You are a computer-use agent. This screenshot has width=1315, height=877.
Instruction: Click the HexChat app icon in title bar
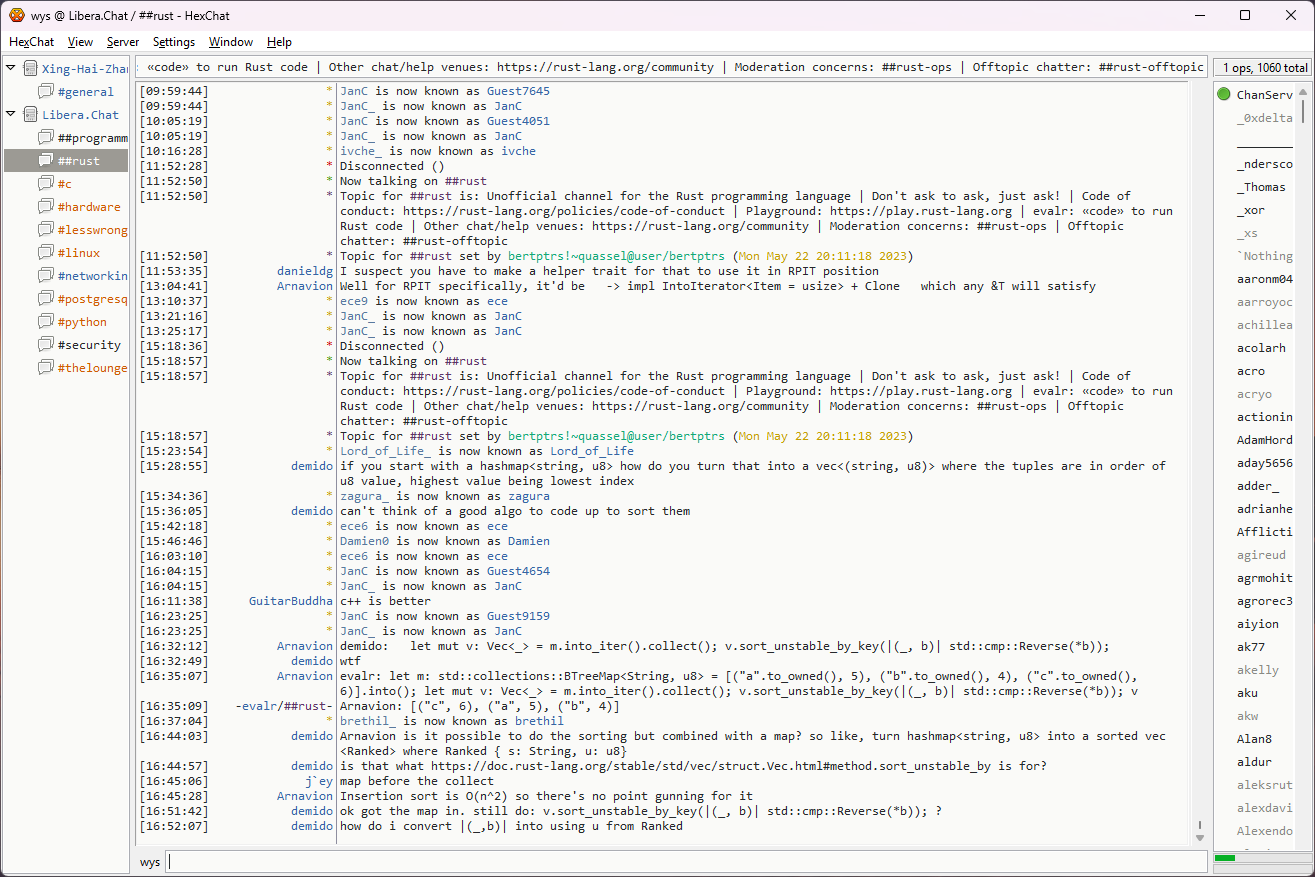coord(17,15)
